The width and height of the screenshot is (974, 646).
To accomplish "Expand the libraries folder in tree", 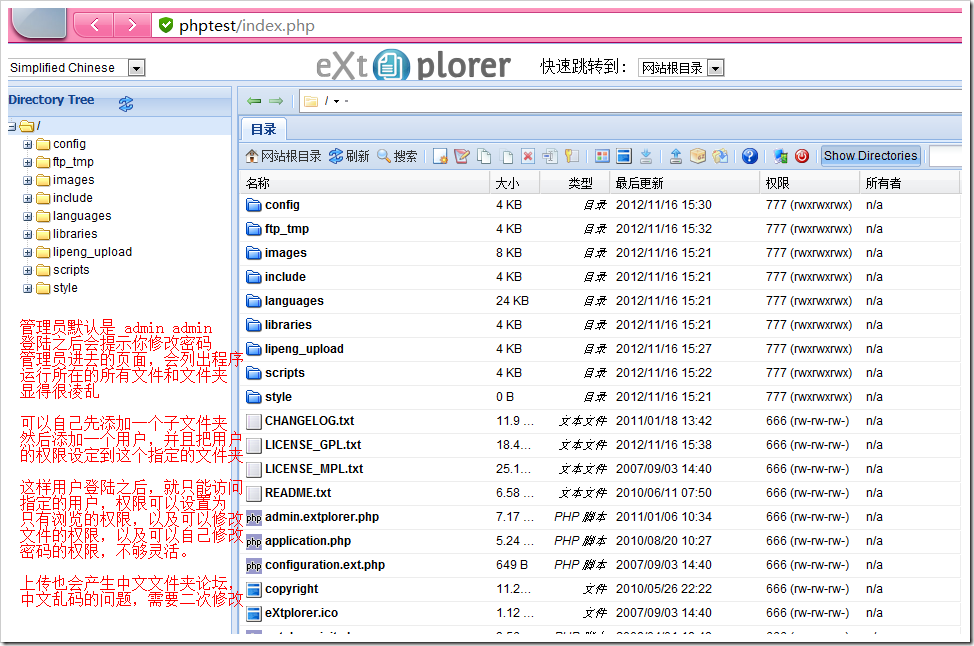I will coord(27,235).
